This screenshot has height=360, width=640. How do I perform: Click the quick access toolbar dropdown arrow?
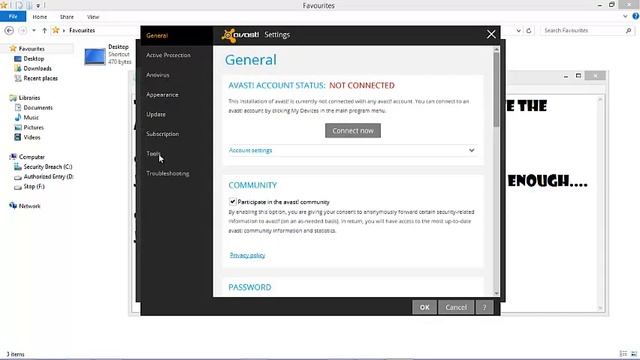coord(38,6)
